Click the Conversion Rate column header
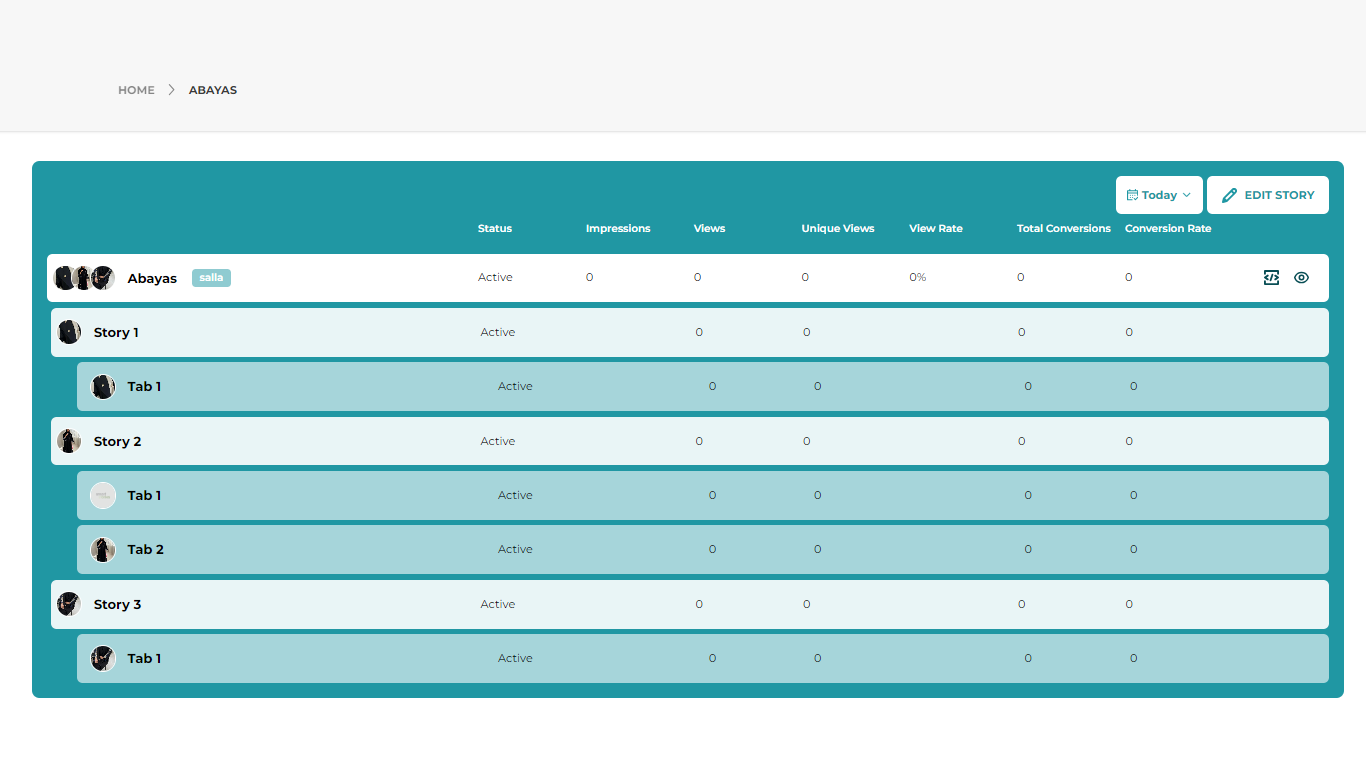Viewport: 1366px width, 768px height. pos(1168,229)
